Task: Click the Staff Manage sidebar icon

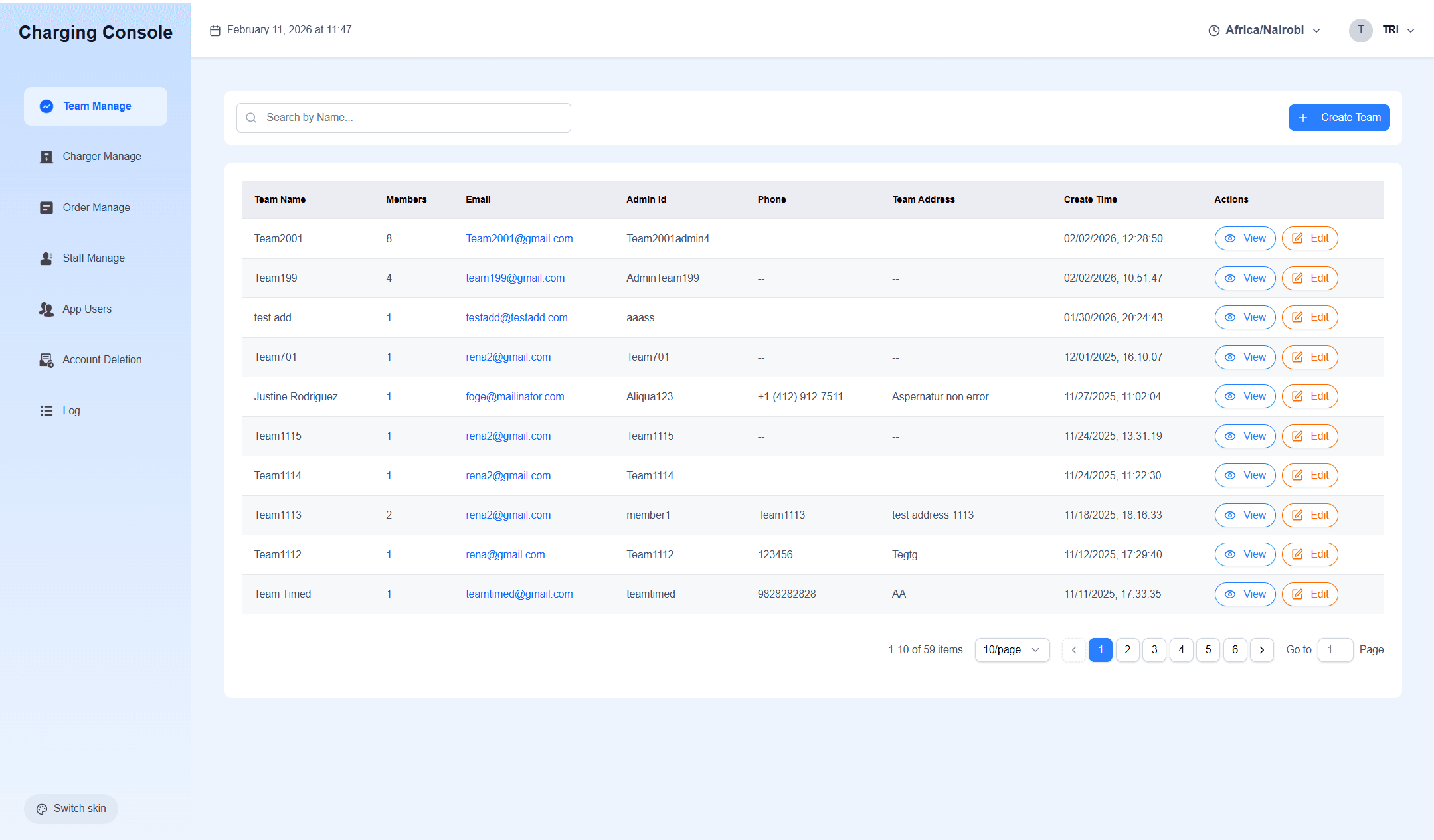Action: tap(46, 258)
